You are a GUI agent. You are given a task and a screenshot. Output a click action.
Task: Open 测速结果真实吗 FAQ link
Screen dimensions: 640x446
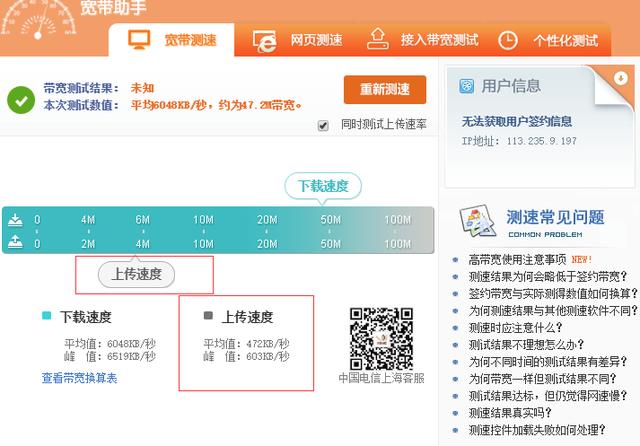point(510,413)
